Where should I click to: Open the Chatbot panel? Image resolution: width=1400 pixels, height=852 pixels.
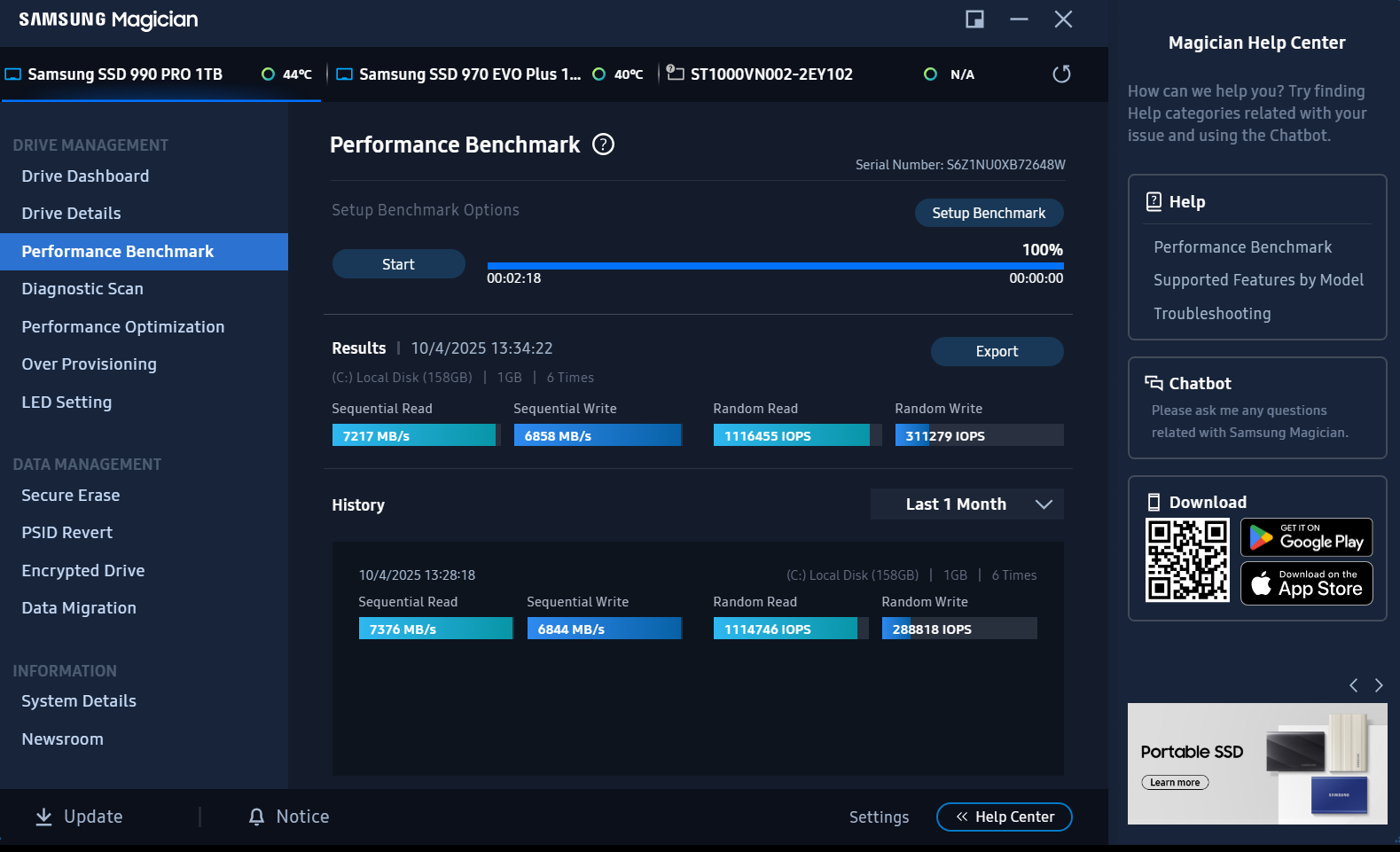(x=1257, y=408)
